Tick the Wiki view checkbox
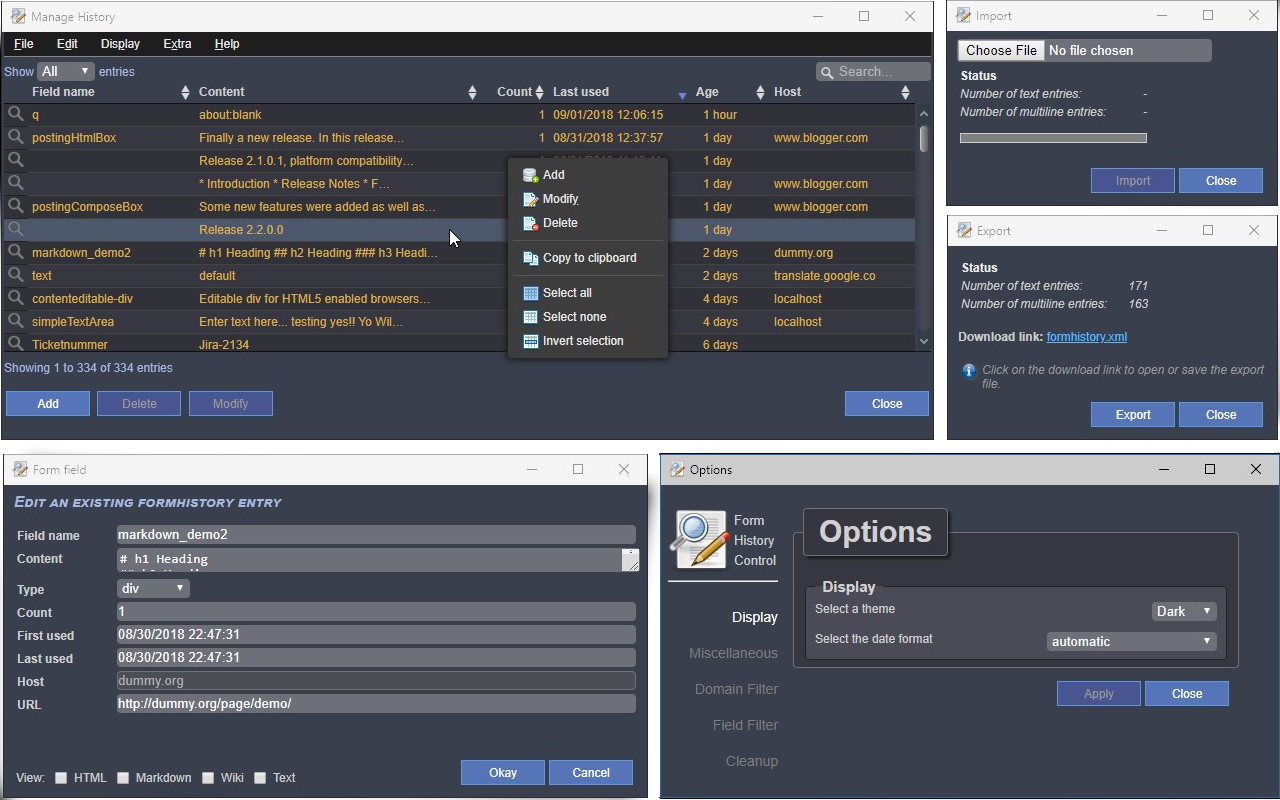This screenshot has width=1280, height=800. (208, 778)
